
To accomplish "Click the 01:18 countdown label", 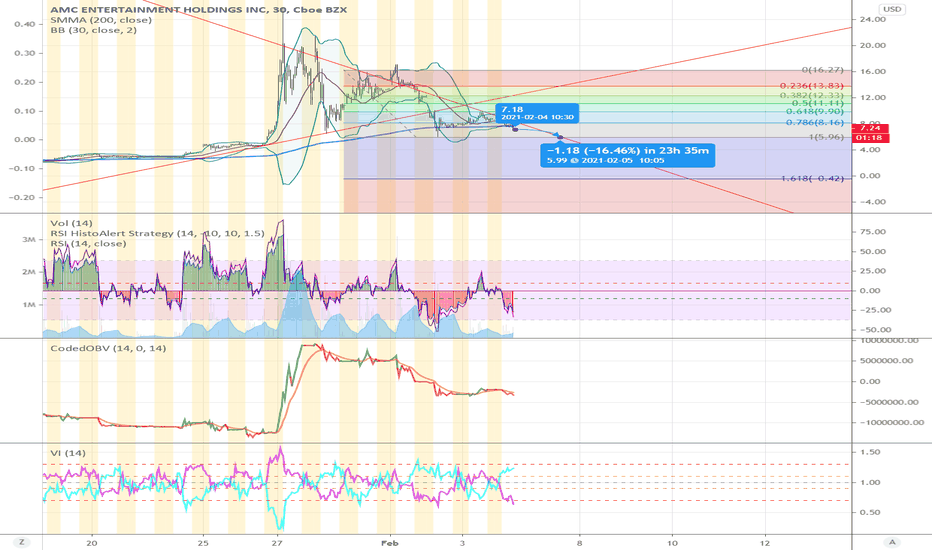I will (x=871, y=138).
